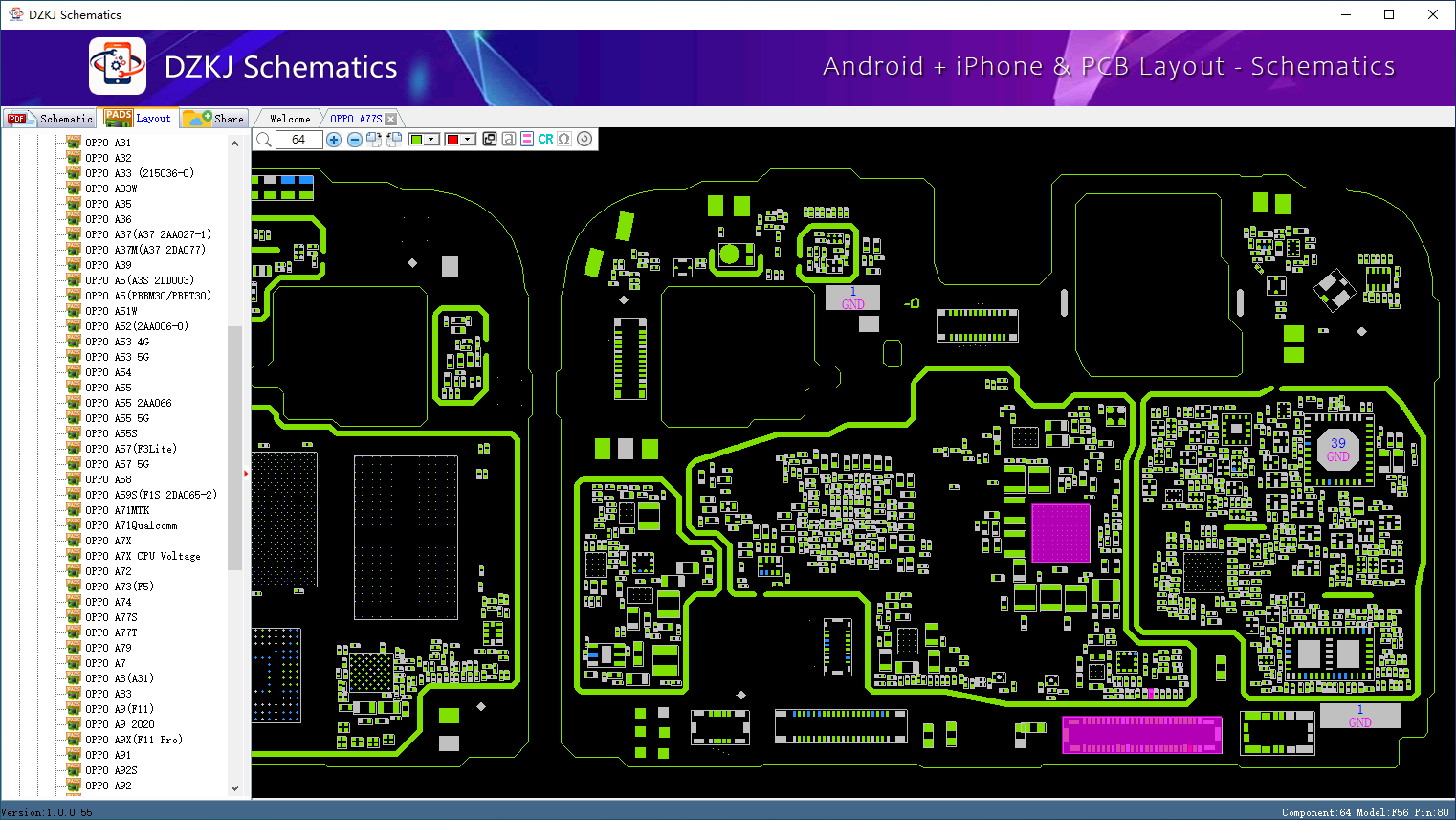Open the green color dropdown arrow
Screen dimensions: 1456x820
pyautogui.click(x=430, y=140)
